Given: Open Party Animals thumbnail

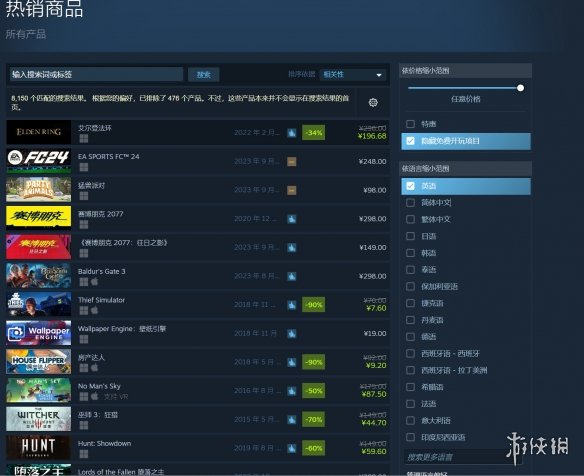Looking at the screenshot, I should coord(38,189).
